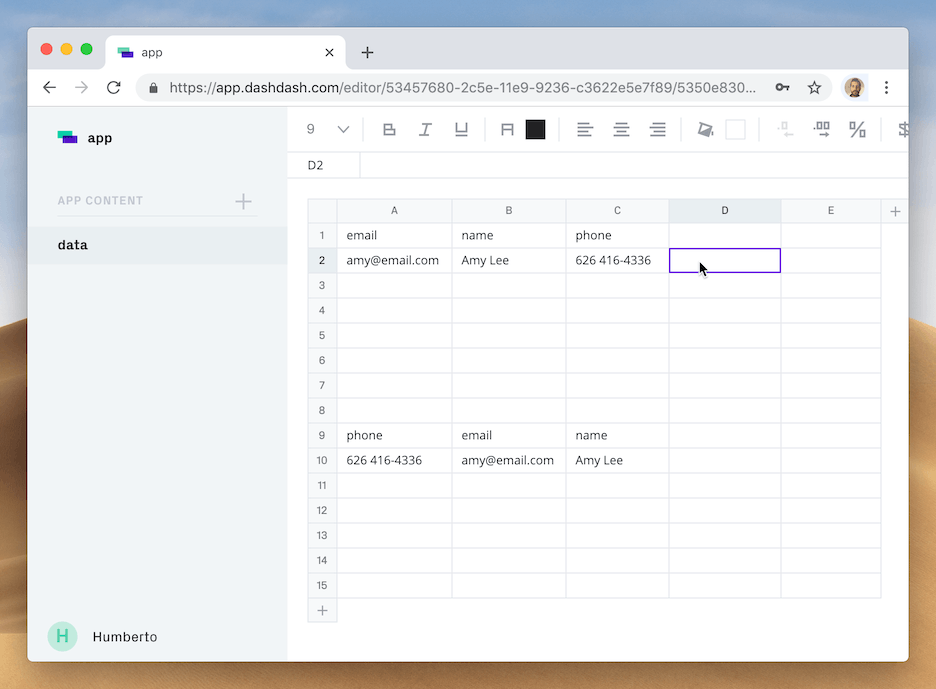Click the app logo in the sidebar
This screenshot has width=936, height=689.
click(67, 137)
